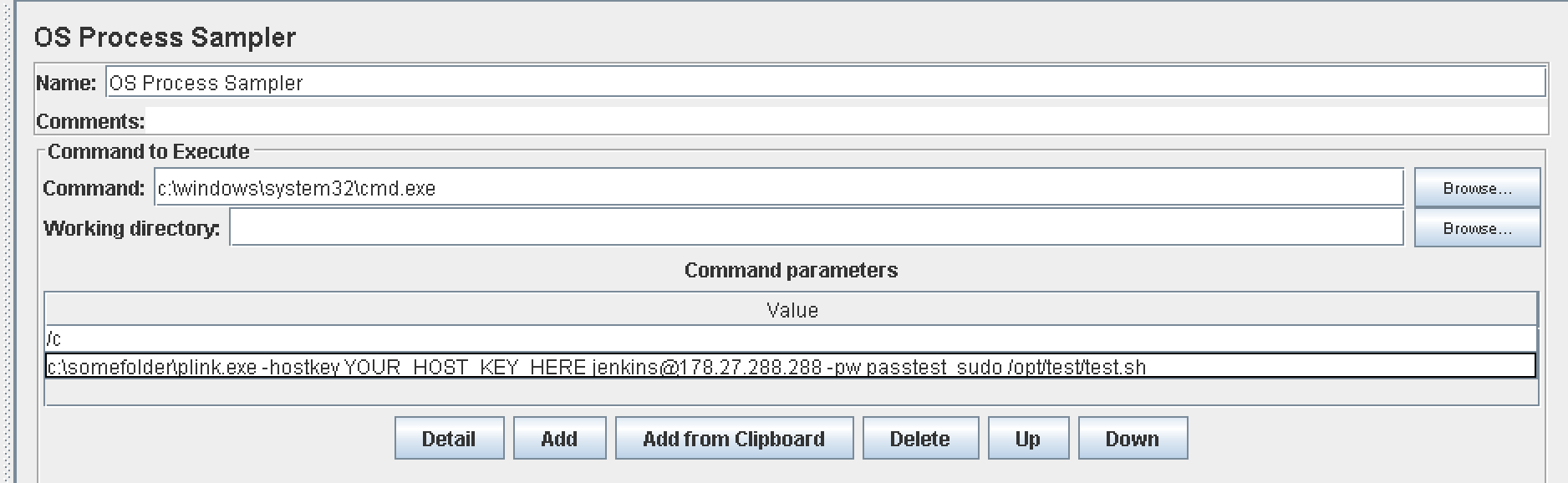Screen dimensions: 1568x483
Task: Focus the Command field containing cmd.exe
Action: pyautogui.click(x=779, y=187)
